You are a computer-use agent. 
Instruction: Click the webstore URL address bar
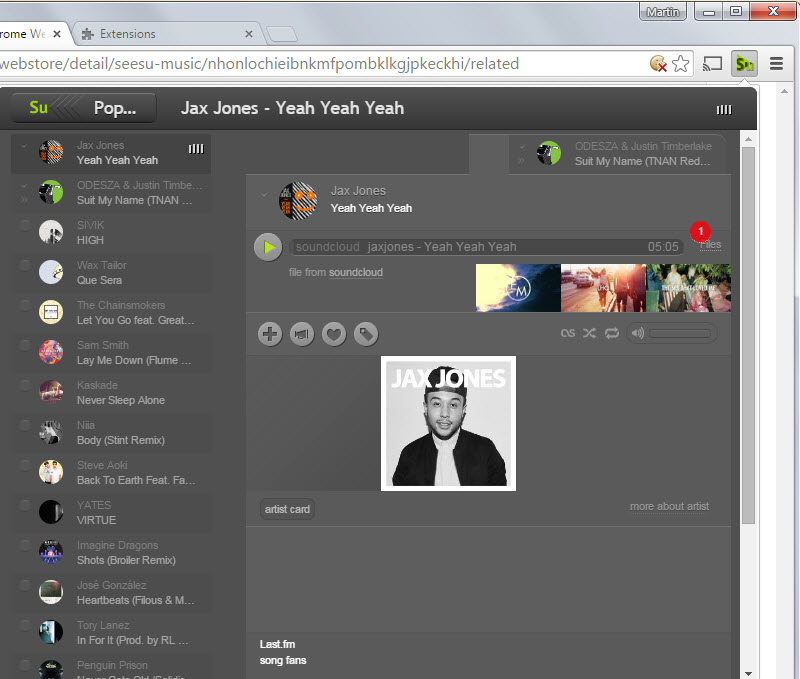pos(321,64)
